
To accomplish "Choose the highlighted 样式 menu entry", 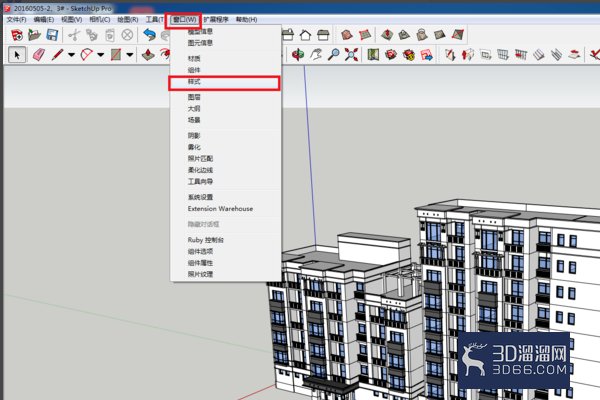I will 224,83.
